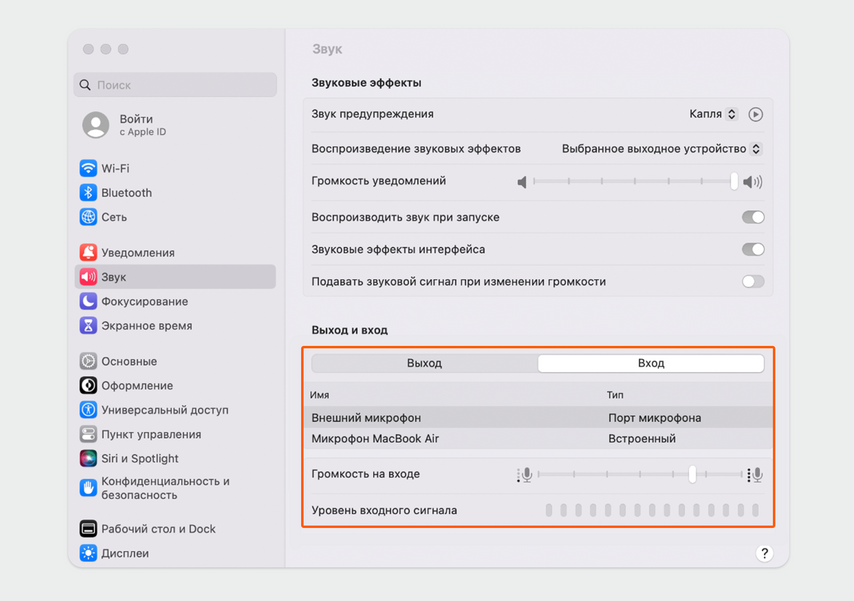This screenshot has width=854, height=601.
Task: Open Звук предупреждения dropdown Капля
Action: [713, 115]
